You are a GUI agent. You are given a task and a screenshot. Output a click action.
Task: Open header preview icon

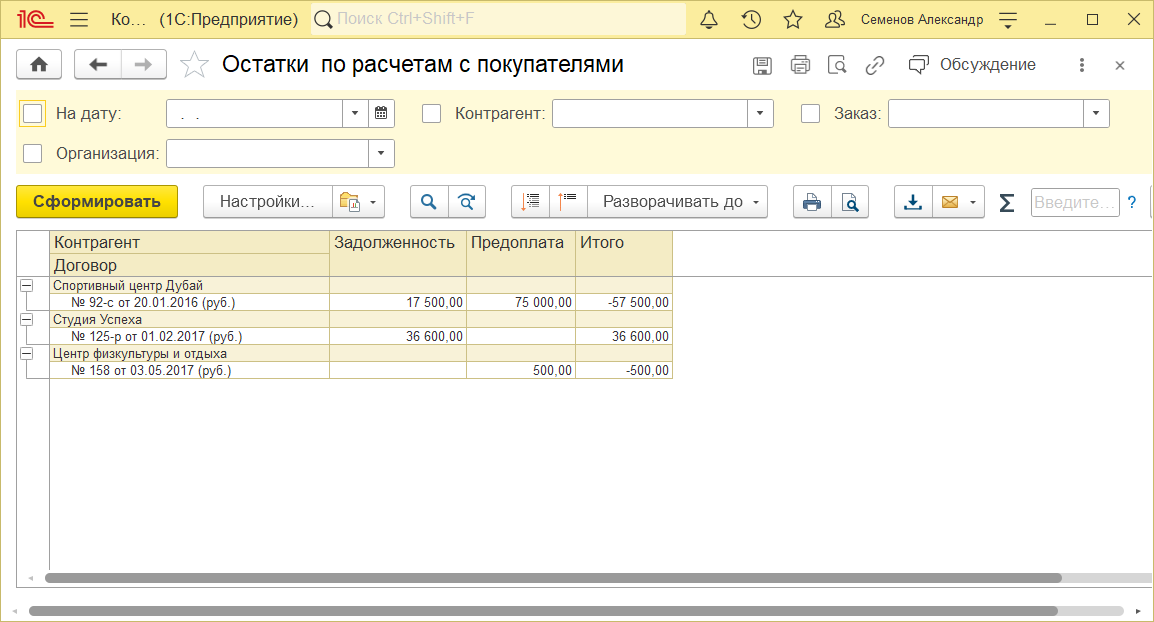pos(837,66)
